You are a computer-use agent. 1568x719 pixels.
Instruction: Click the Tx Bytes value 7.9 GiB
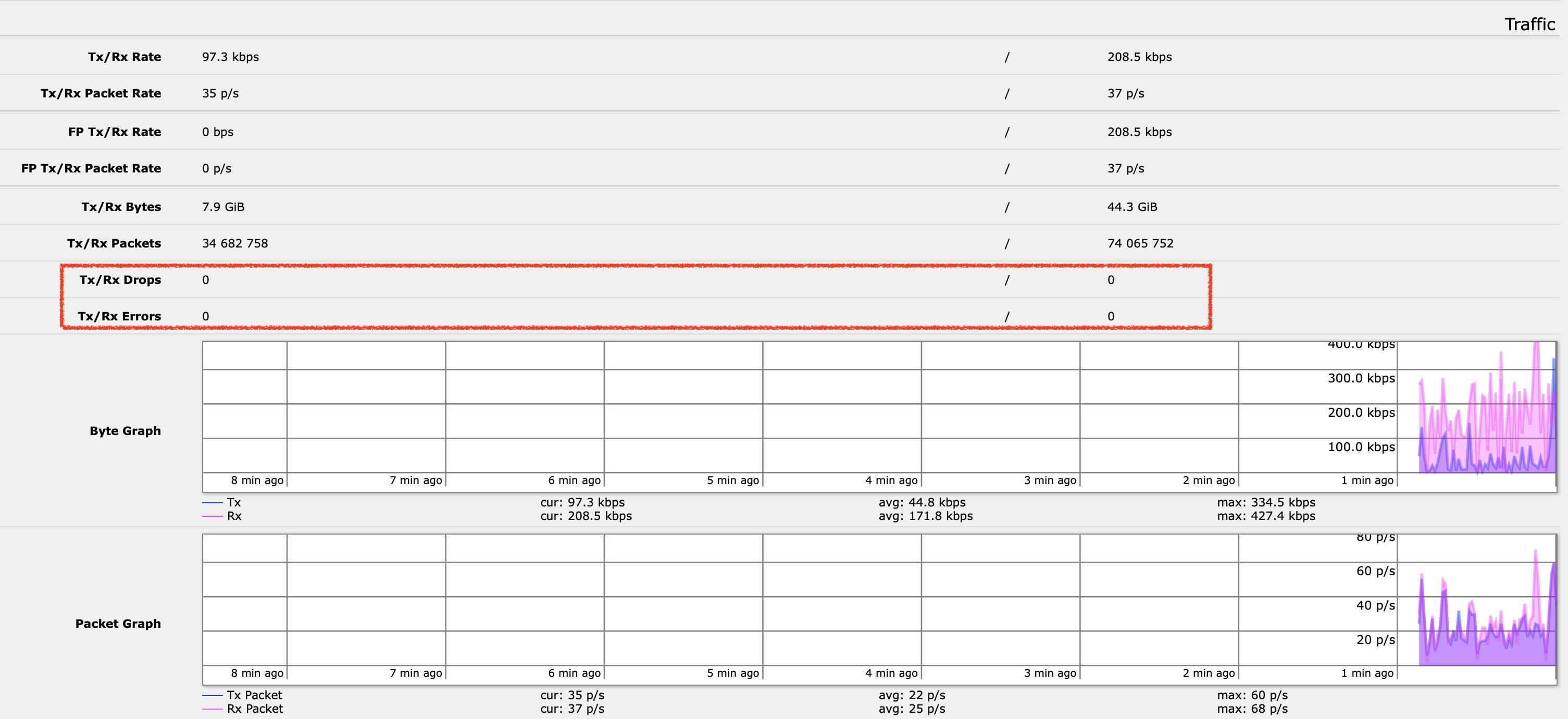click(x=223, y=206)
